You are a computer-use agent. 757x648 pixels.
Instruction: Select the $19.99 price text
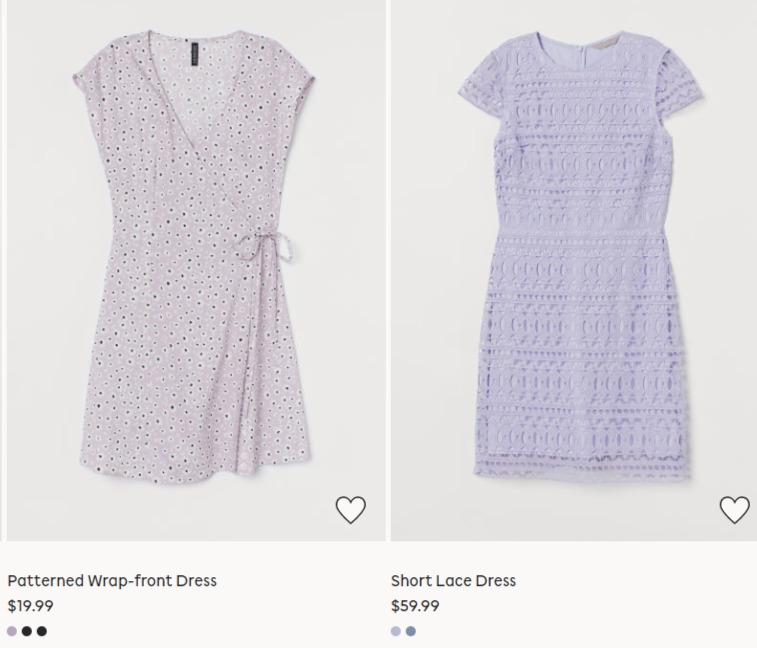[30, 605]
